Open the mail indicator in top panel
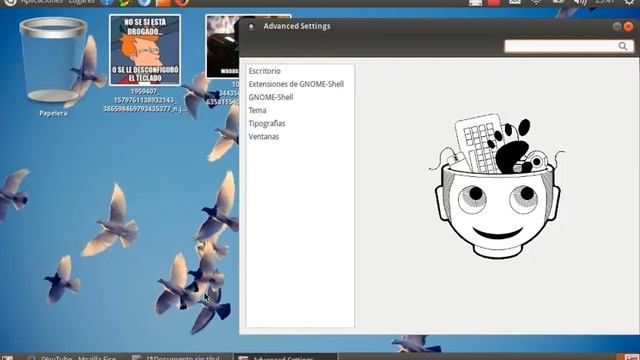The height and width of the screenshot is (360, 640). click(x=515, y=2)
